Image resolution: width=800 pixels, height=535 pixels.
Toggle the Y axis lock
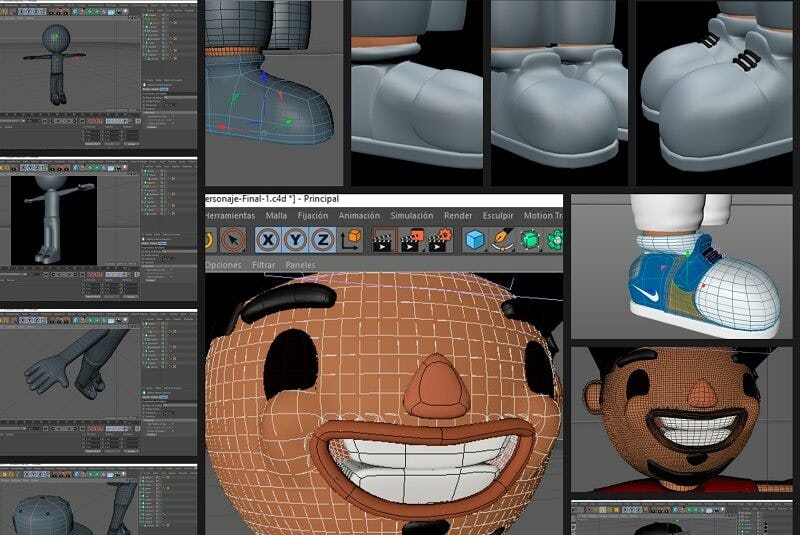tap(295, 240)
